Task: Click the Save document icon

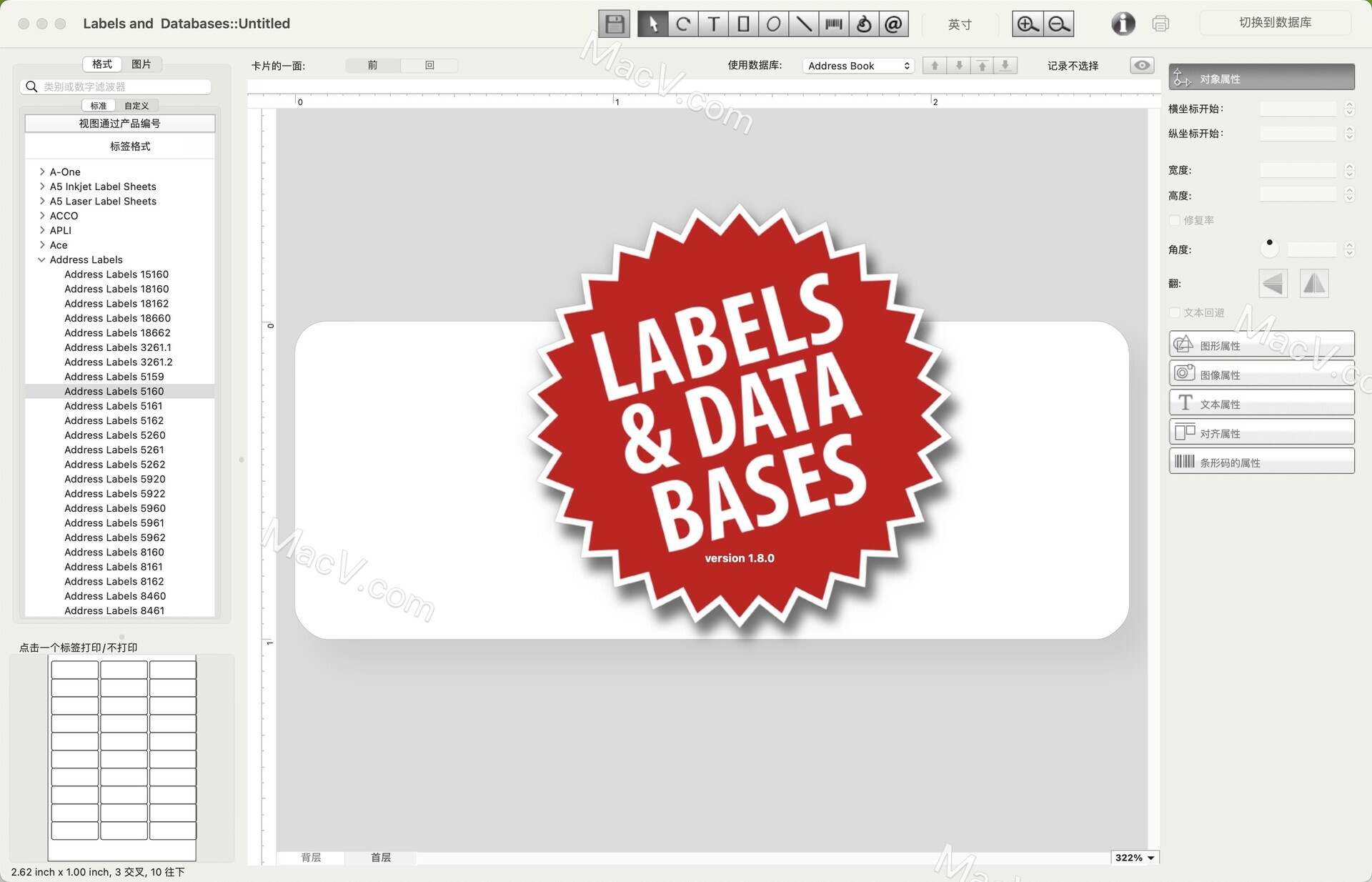Action: point(613,24)
